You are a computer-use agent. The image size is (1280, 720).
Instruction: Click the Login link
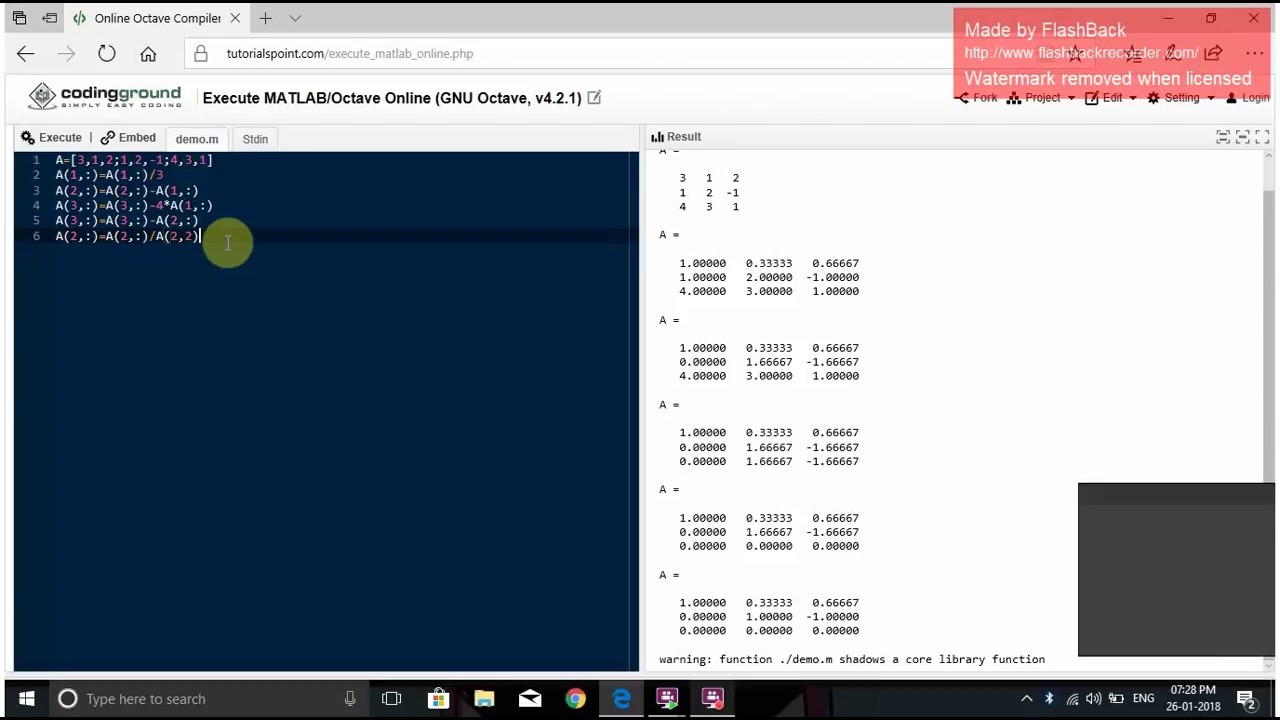coord(1247,98)
